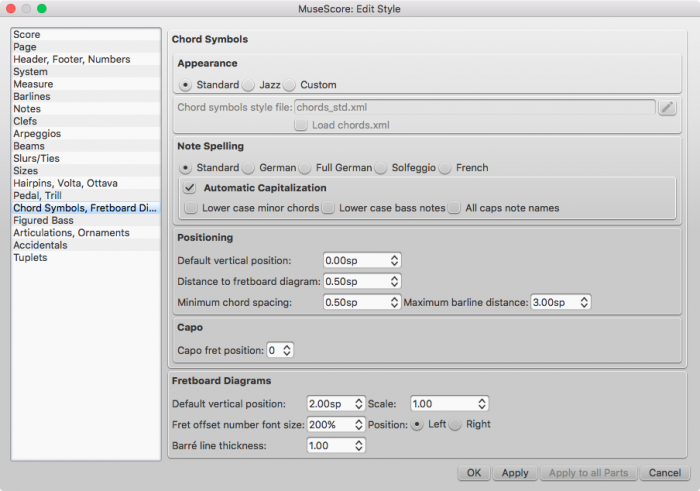Click the Apply button

tap(515, 473)
